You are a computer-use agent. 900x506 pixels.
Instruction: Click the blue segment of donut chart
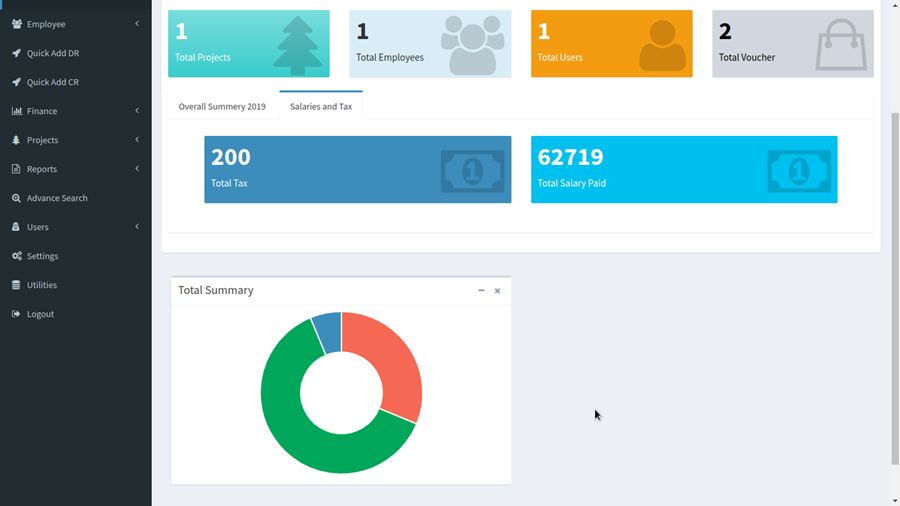pyautogui.click(x=329, y=333)
